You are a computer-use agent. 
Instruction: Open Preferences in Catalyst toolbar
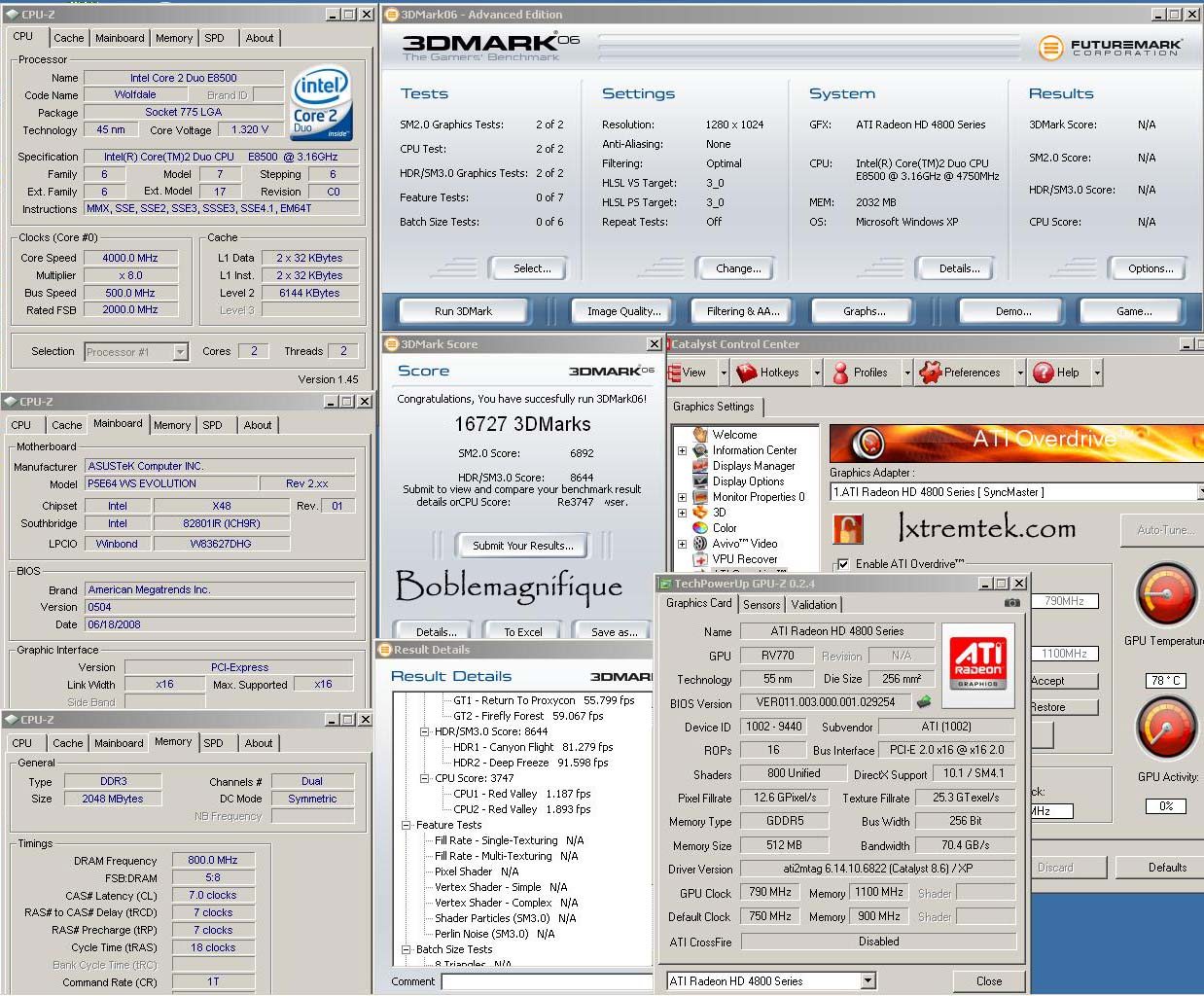[960, 373]
